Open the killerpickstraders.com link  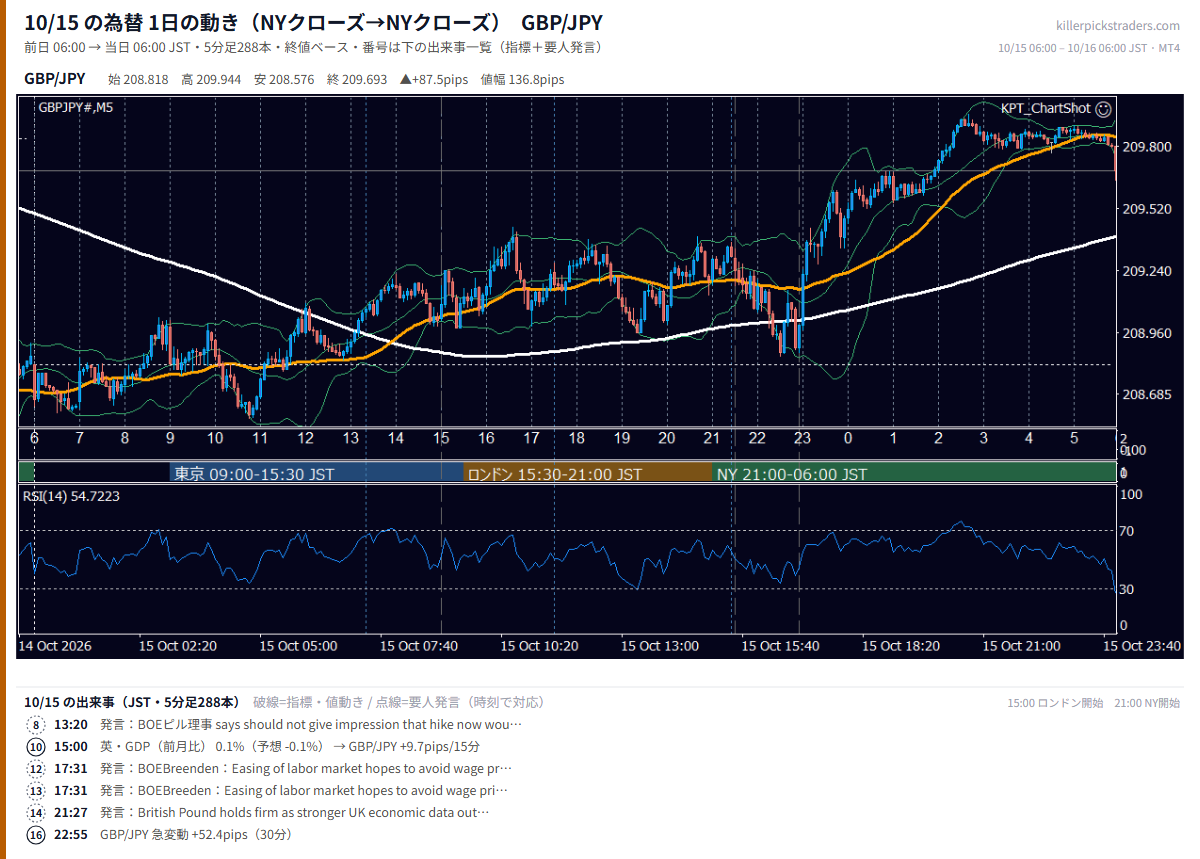1118,26
